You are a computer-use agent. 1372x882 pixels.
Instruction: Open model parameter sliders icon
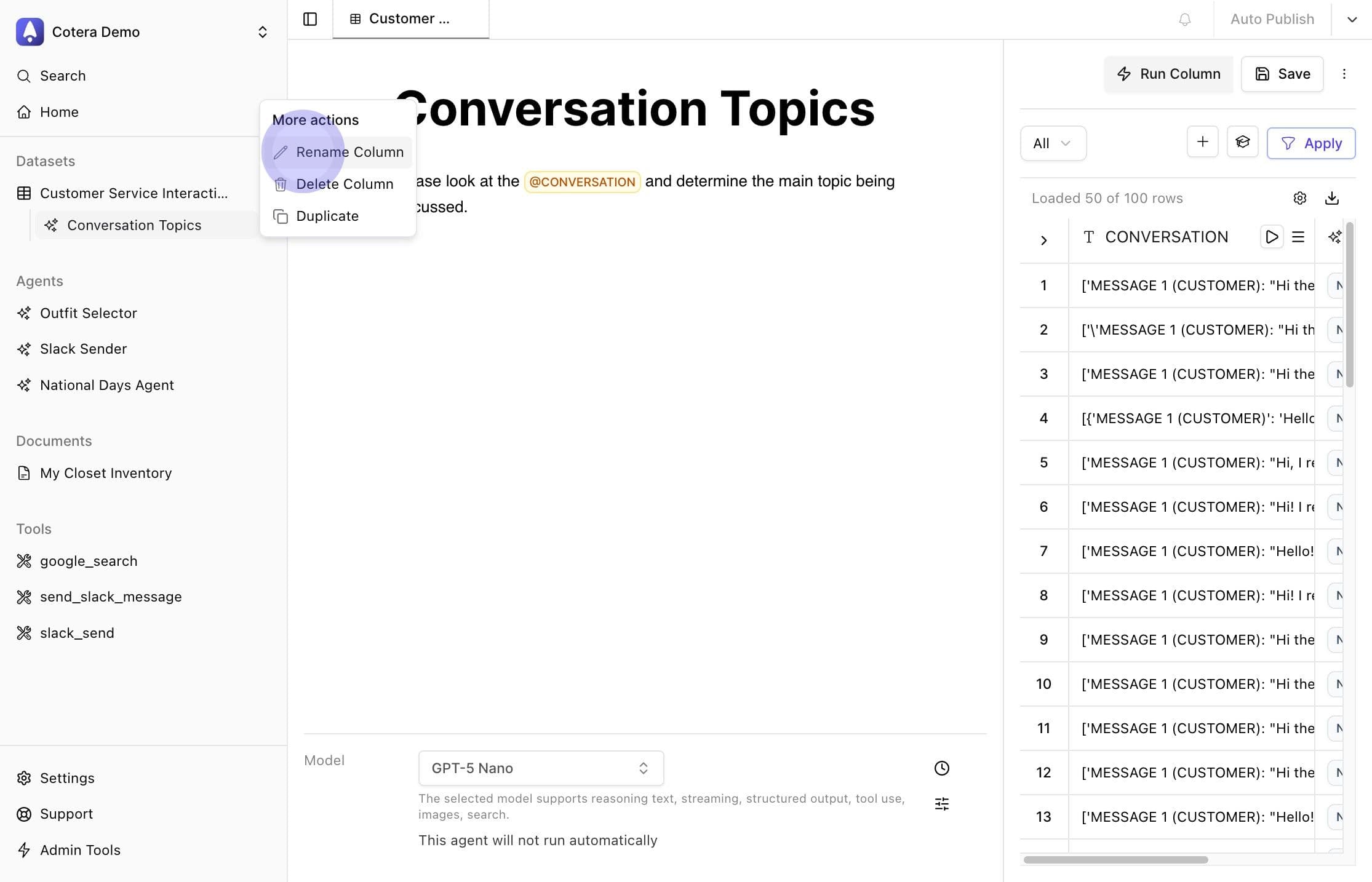(x=941, y=804)
